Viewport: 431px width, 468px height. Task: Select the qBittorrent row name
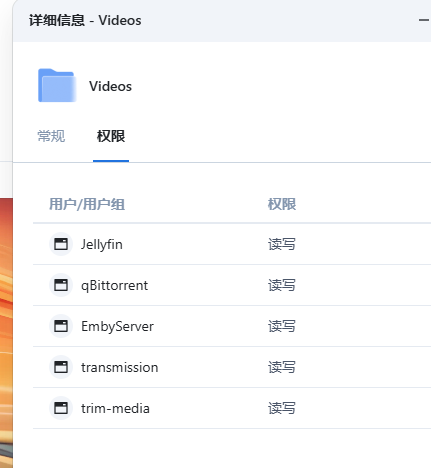tap(114, 286)
